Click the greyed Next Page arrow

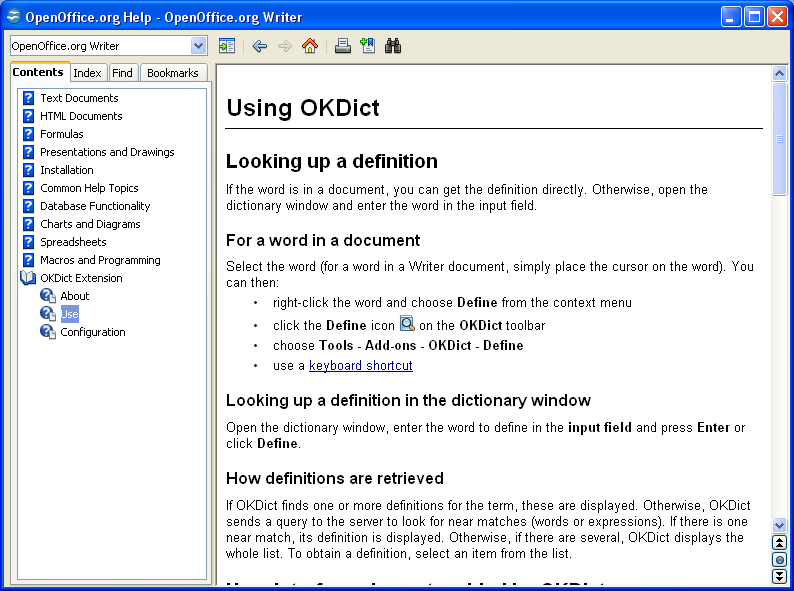[285, 46]
